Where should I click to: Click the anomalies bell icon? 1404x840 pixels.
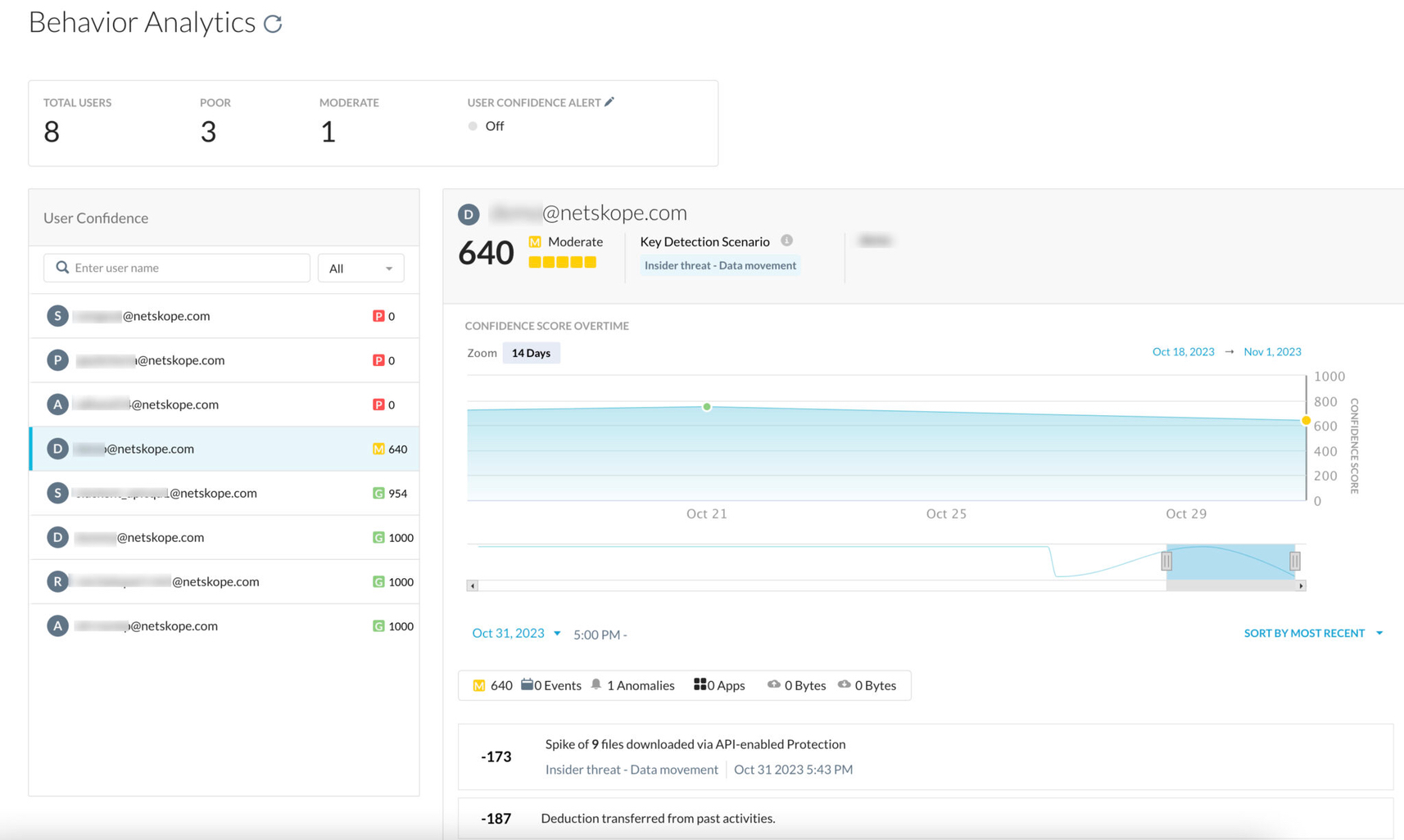tap(597, 684)
